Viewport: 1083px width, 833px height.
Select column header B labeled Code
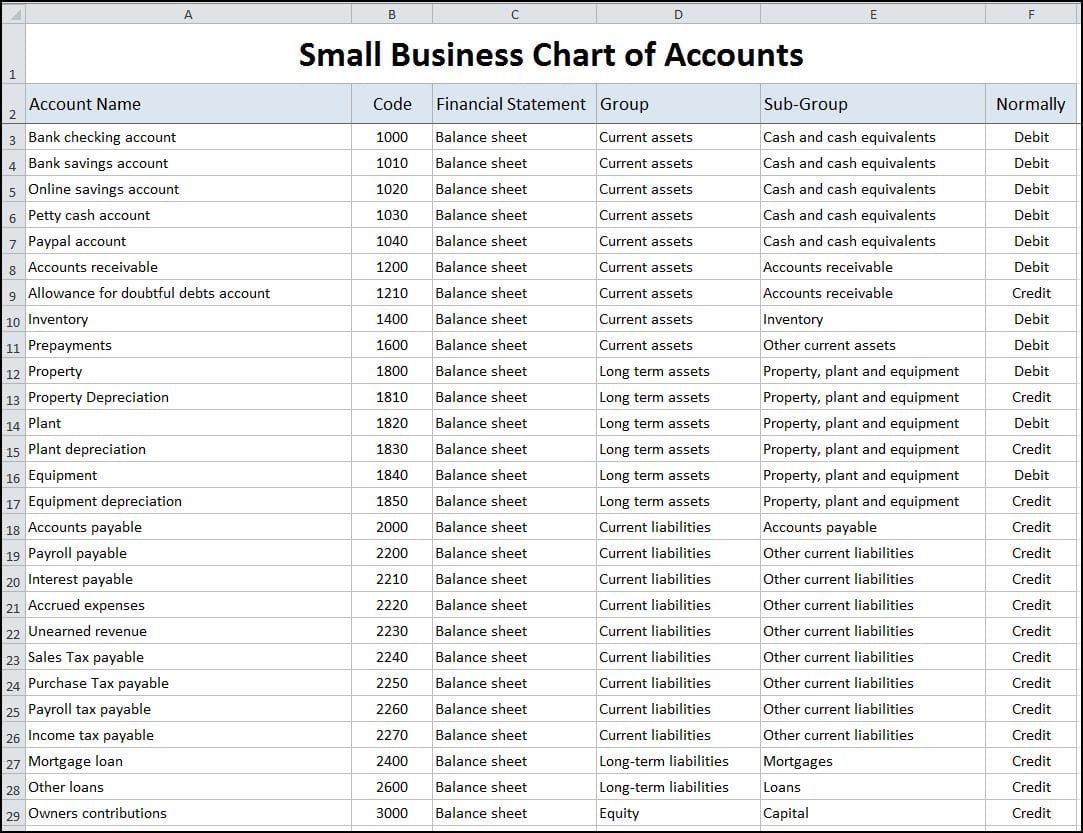(391, 14)
